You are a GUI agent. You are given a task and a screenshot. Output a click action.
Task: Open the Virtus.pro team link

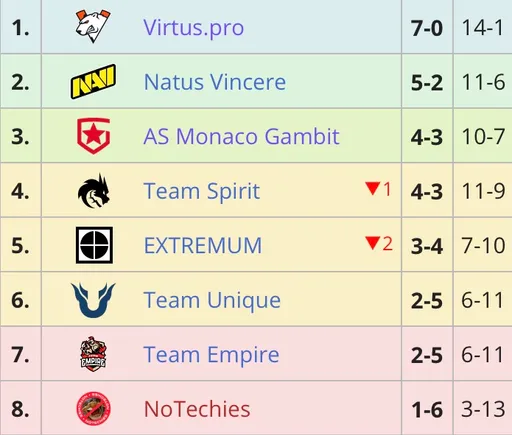pyautogui.click(x=194, y=27)
